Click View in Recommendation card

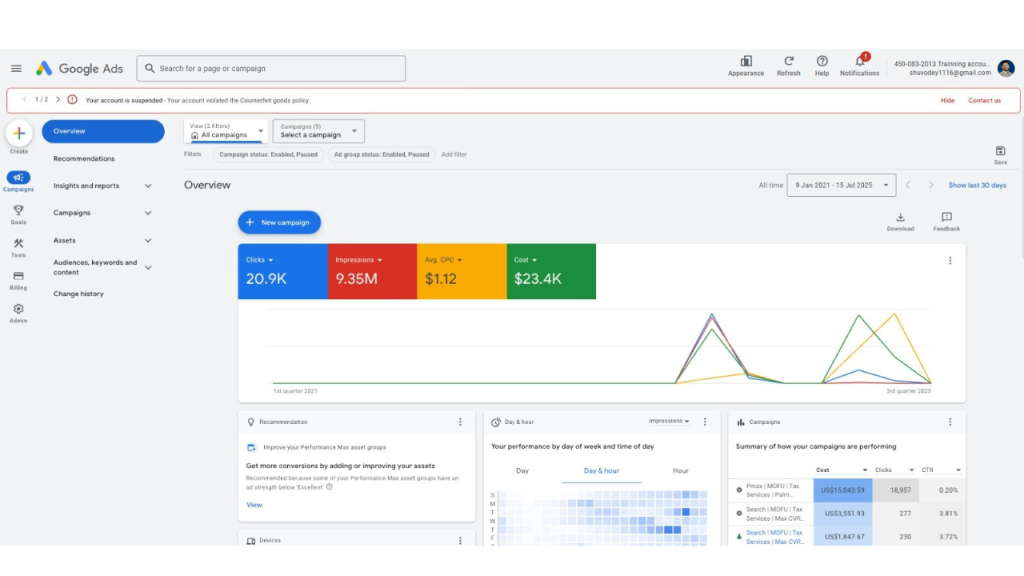coord(254,505)
